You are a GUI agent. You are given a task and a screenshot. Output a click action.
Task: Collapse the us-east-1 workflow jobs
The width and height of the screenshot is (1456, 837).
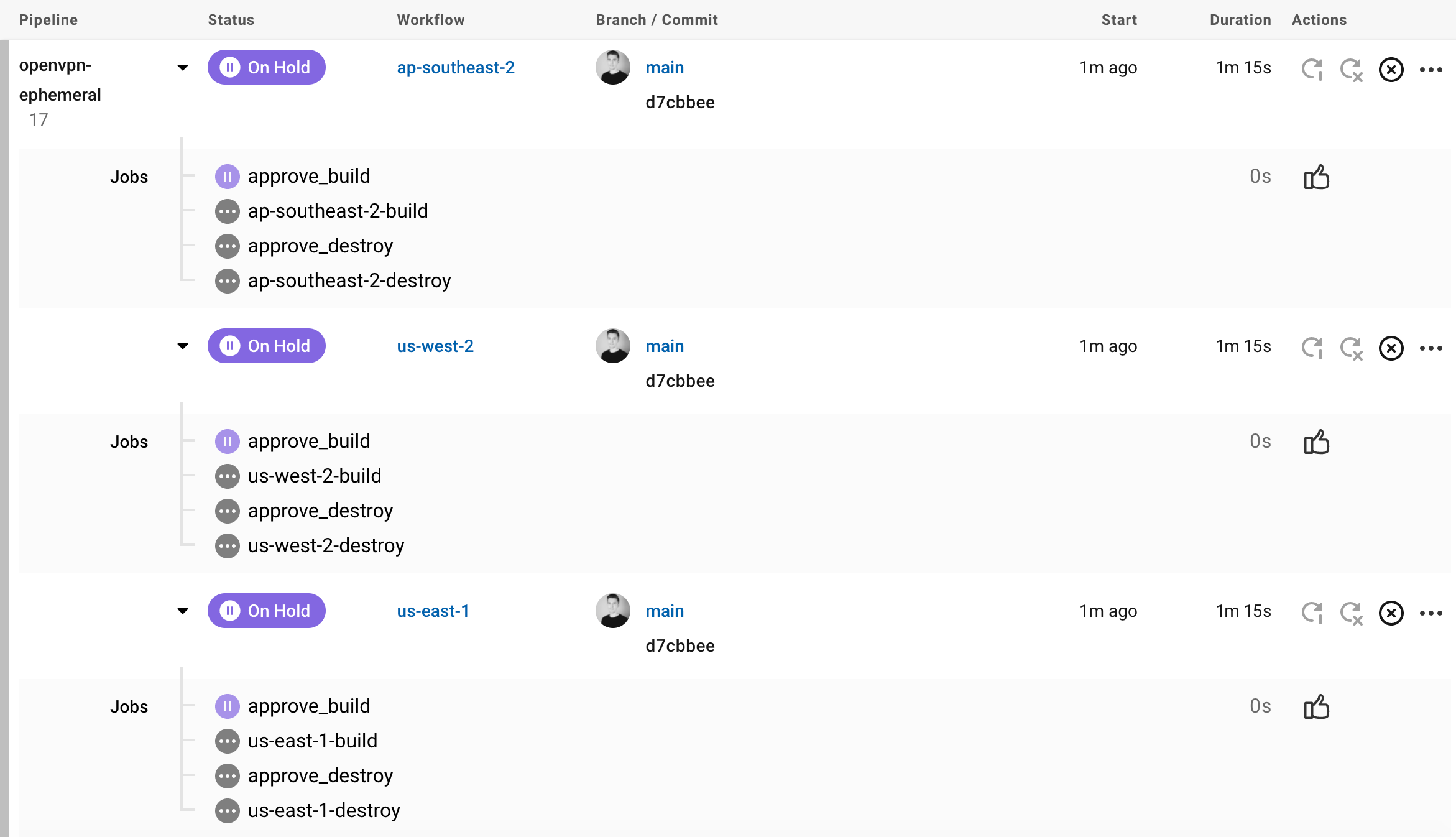click(x=183, y=611)
